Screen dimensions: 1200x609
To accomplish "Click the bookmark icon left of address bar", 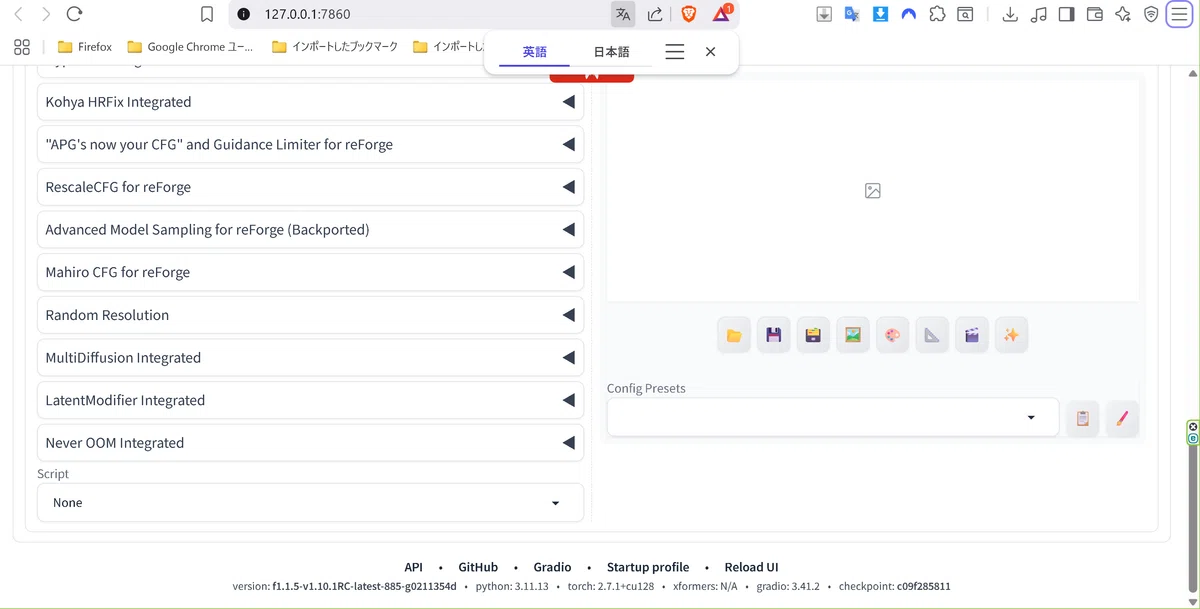I will click(x=207, y=14).
